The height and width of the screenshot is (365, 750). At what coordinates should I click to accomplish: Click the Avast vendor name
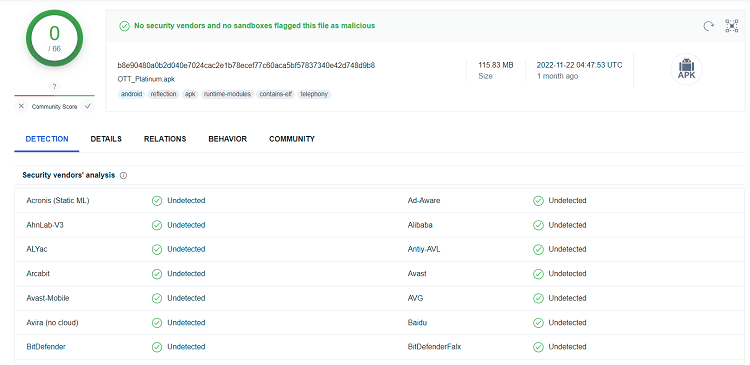coord(417,274)
